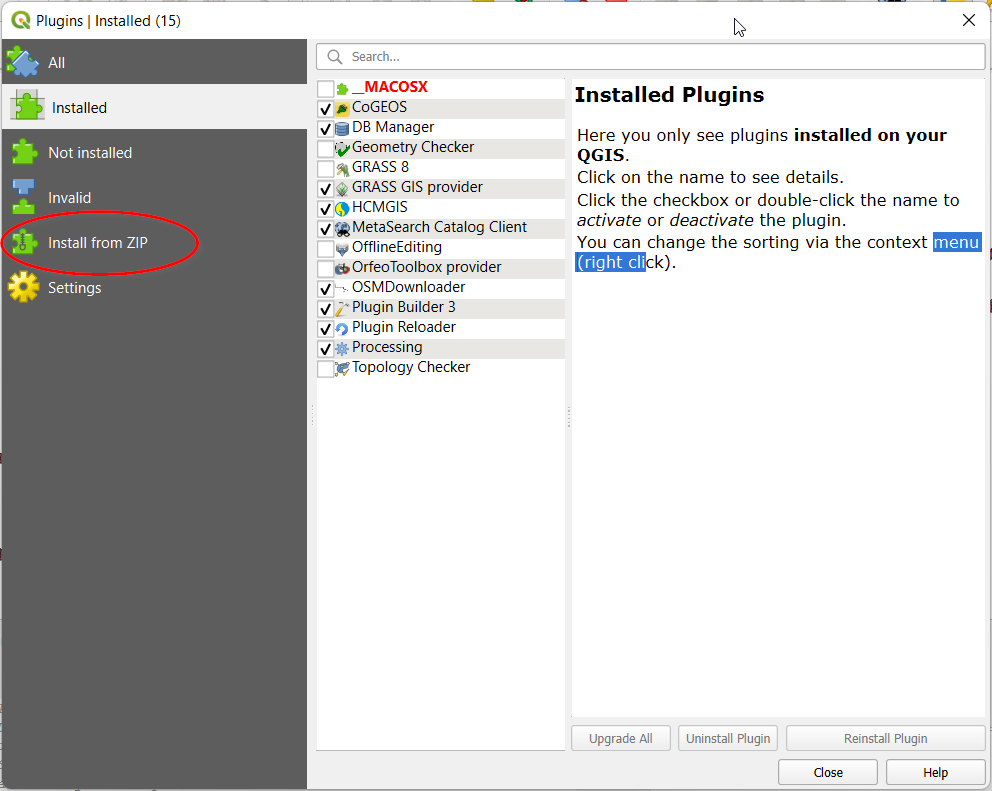This screenshot has width=992, height=791.
Task: Uncheck the MetaSearch Catalog Client checkbox
Action: coord(325,229)
